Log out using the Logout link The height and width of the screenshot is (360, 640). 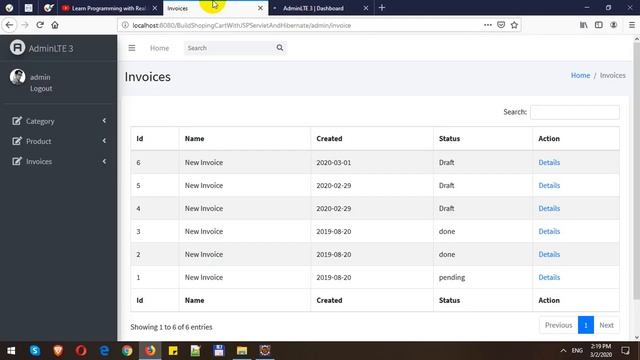point(41,89)
